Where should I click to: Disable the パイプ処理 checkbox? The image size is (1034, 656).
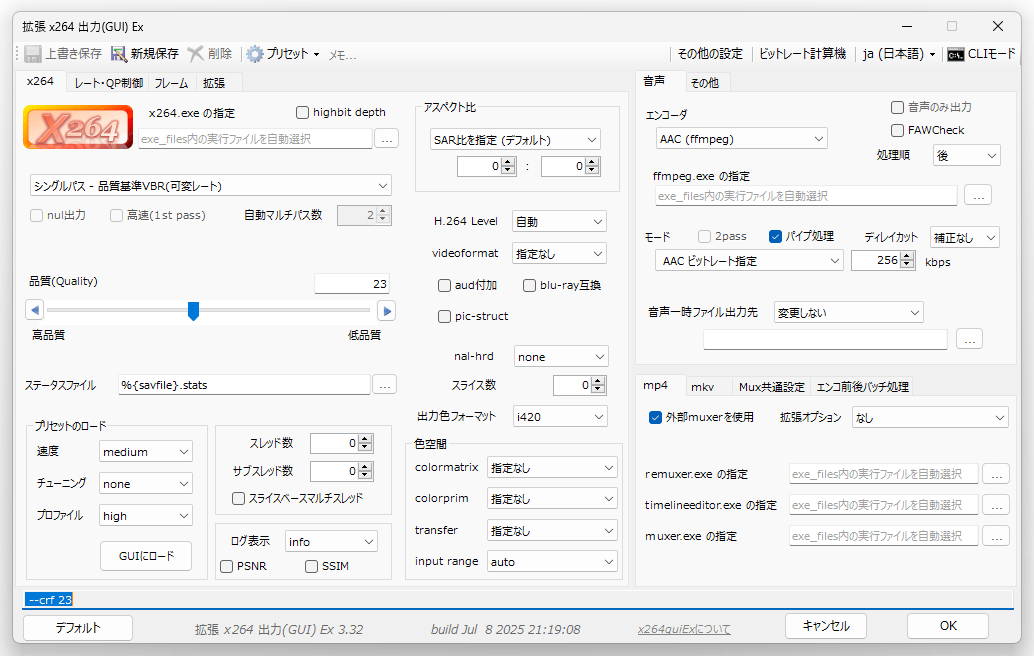(775, 237)
